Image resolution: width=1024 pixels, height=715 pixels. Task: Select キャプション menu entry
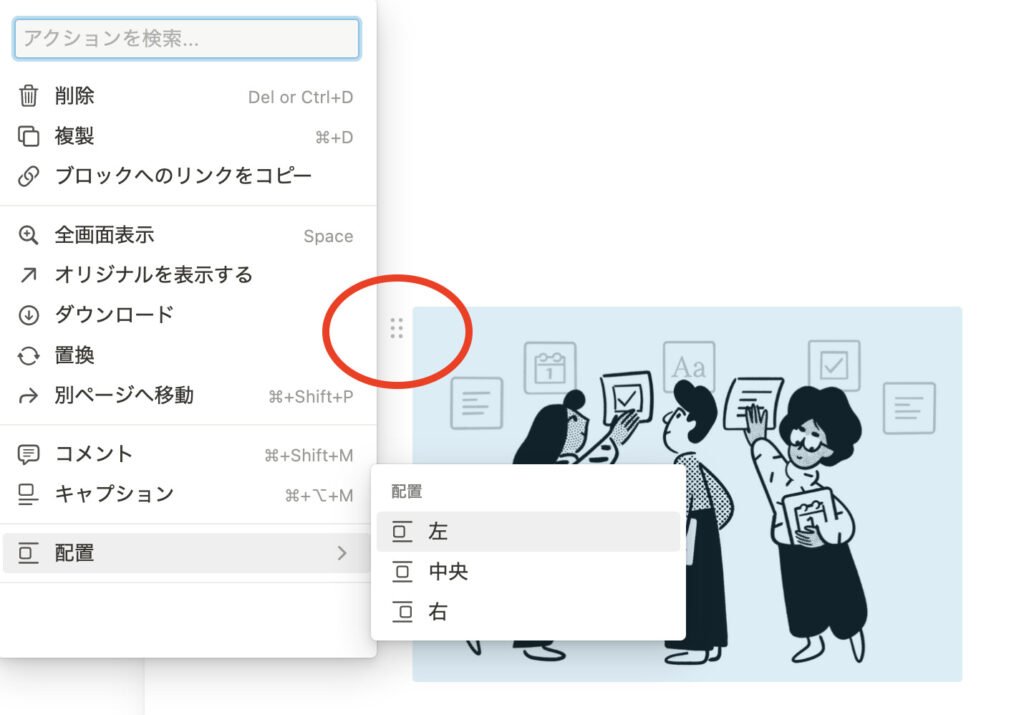pos(187,494)
